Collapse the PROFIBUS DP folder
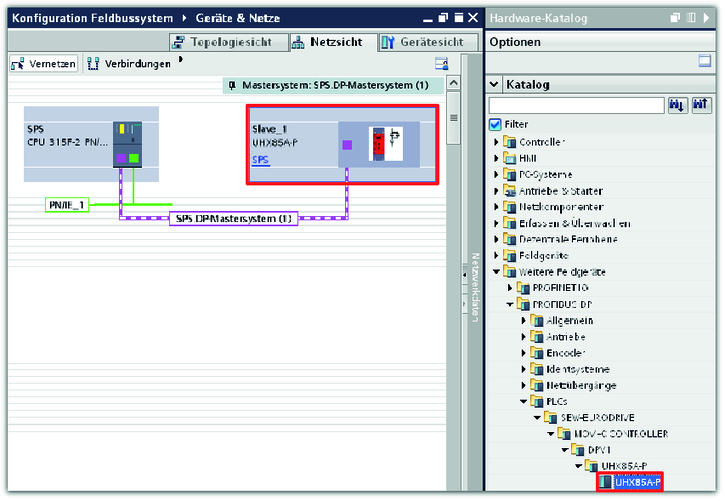The height and width of the screenshot is (501, 725). click(509, 304)
